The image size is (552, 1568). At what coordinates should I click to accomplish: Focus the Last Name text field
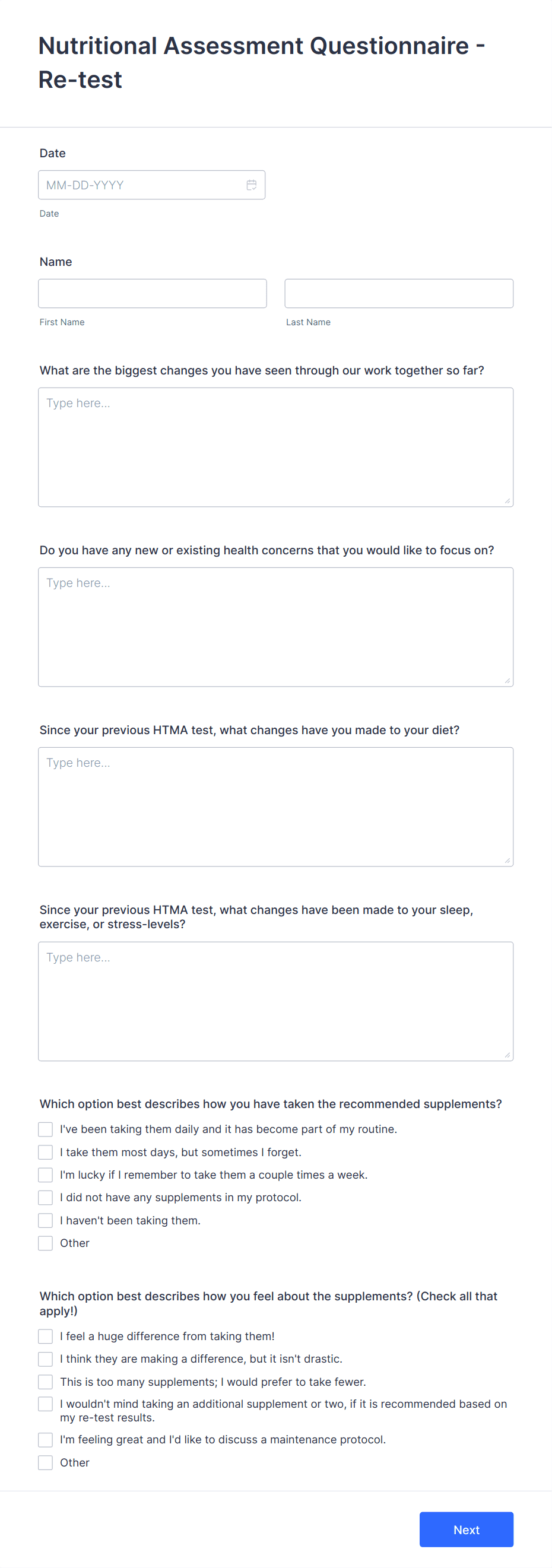[399, 293]
